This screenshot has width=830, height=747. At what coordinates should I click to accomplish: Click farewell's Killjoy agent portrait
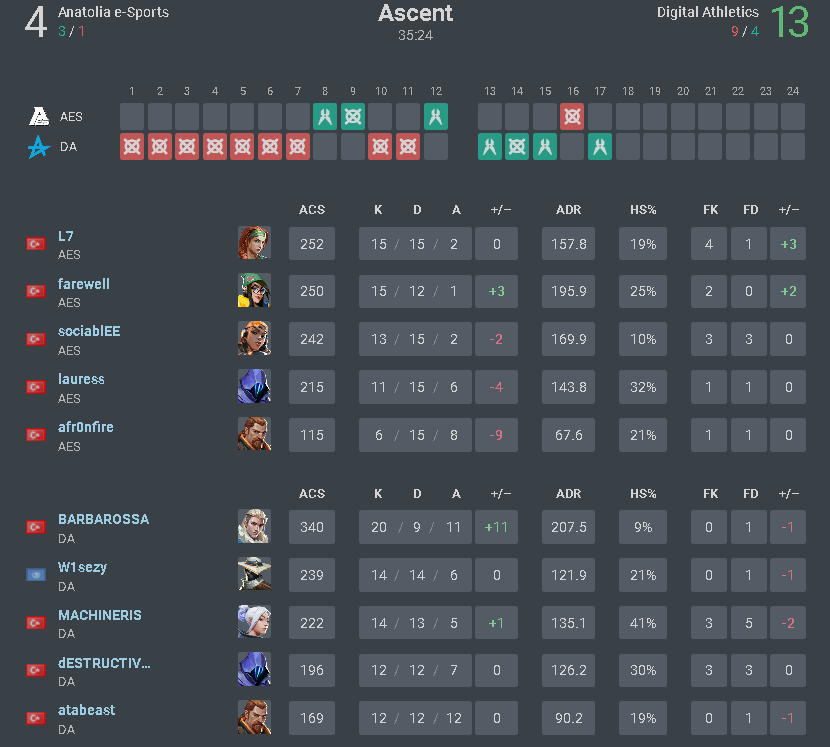254,291
